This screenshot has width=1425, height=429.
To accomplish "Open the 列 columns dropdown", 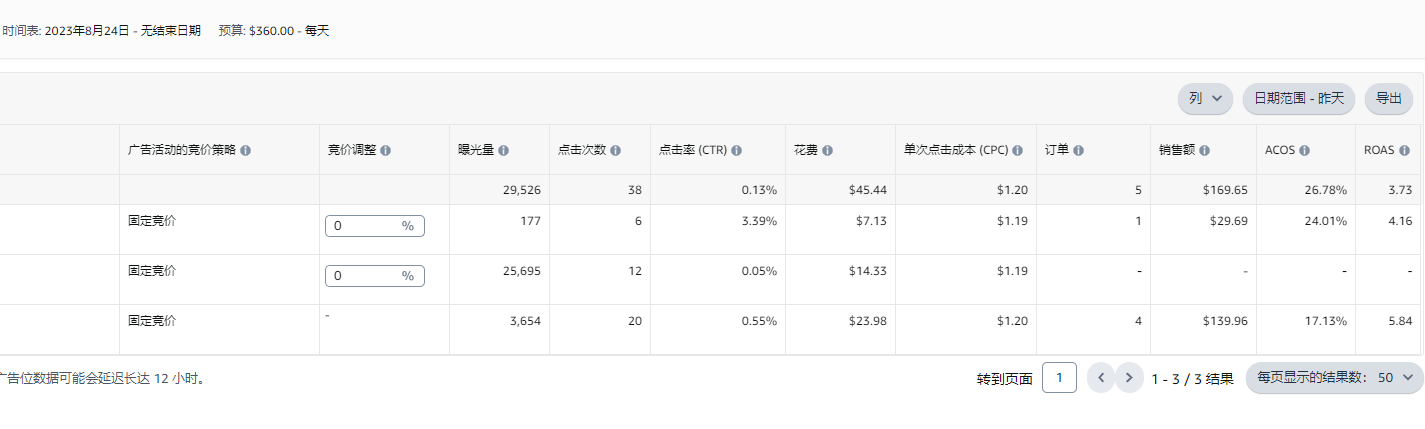I will click(x=1205, y=98).
